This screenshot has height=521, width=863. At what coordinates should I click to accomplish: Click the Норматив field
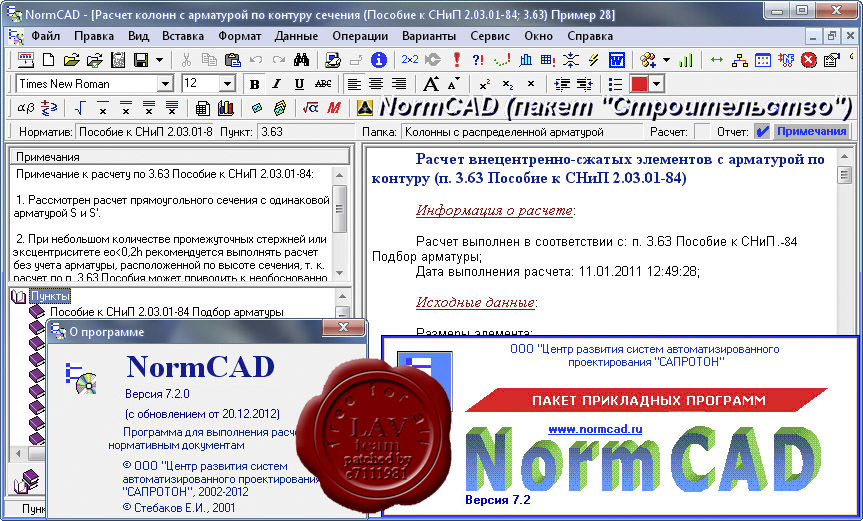[x=145, y=132]
